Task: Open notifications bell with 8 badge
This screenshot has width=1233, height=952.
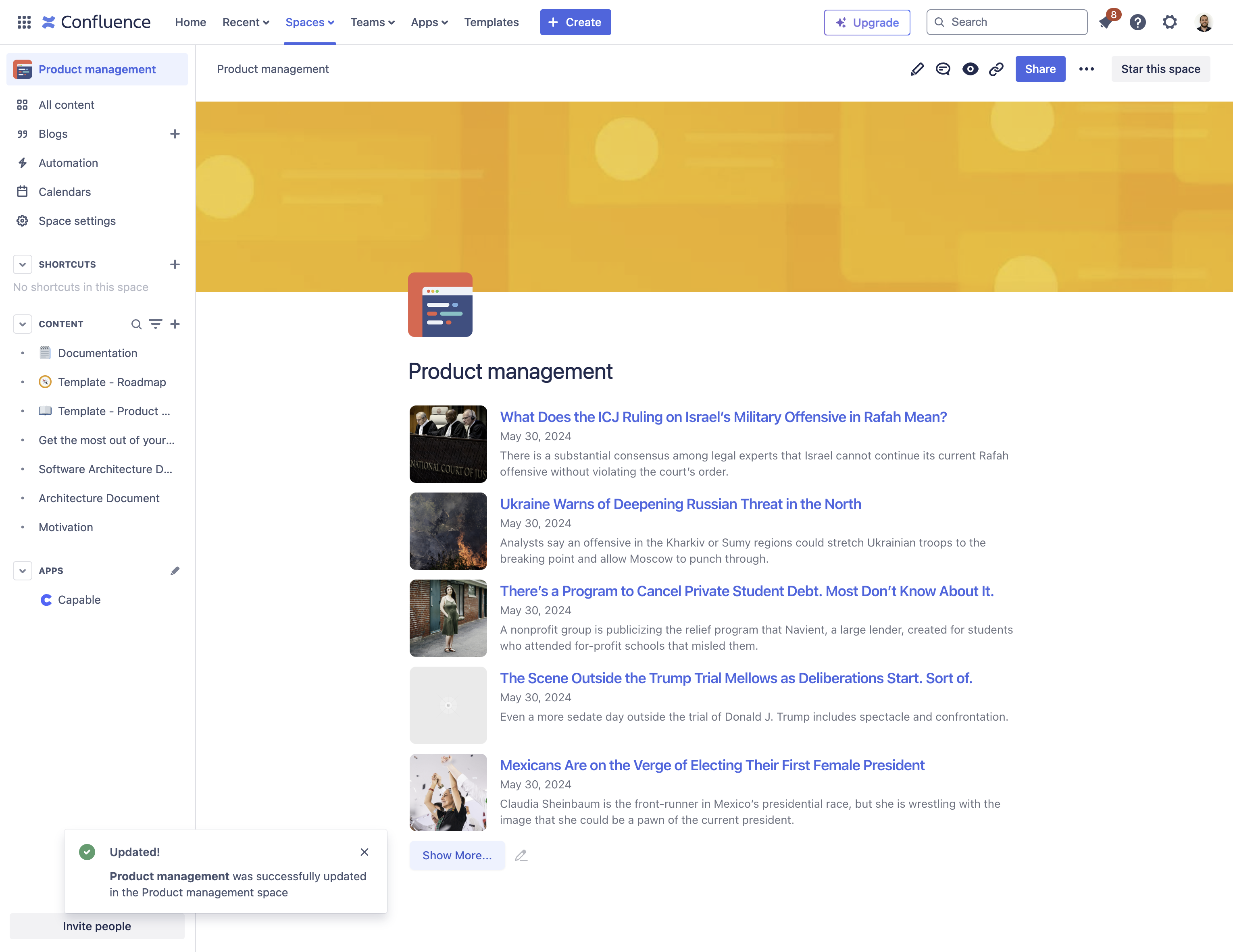Action: coord(1106,22)
